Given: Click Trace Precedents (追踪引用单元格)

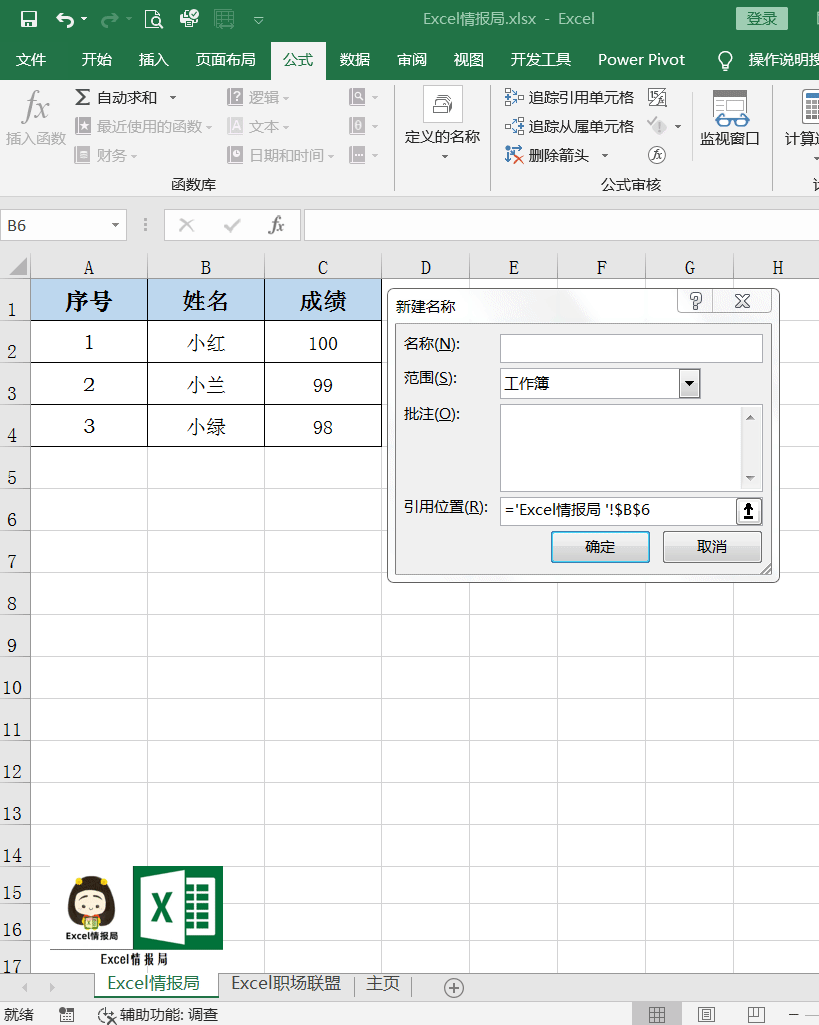Looking at the screenshot, I should 570,97.
